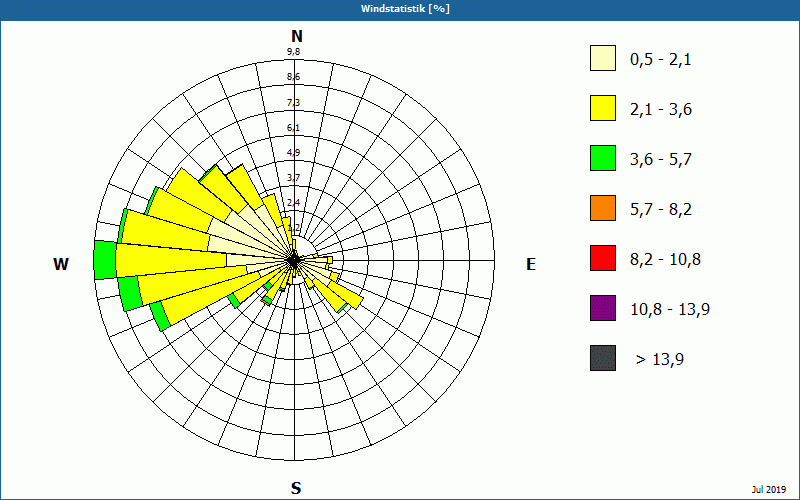Screen dimensions: 800x500
Task: Click the small orange segment in the southwest bar
Action: (264, 303)
